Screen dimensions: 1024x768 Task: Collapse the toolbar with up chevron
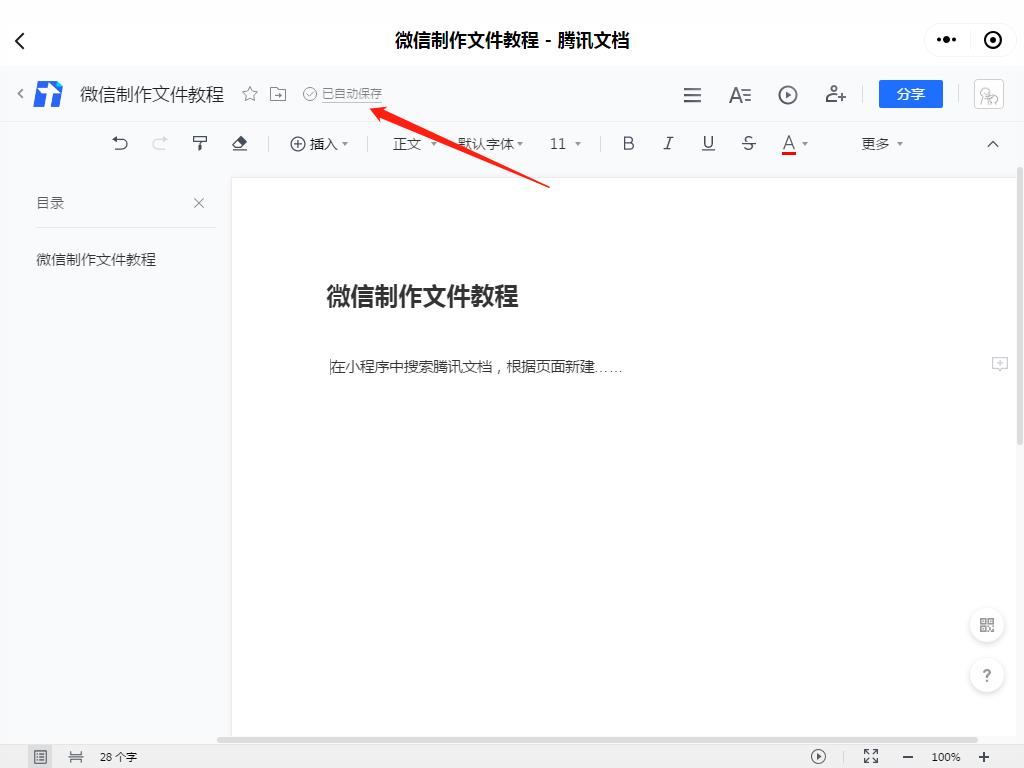click(993, 144)
